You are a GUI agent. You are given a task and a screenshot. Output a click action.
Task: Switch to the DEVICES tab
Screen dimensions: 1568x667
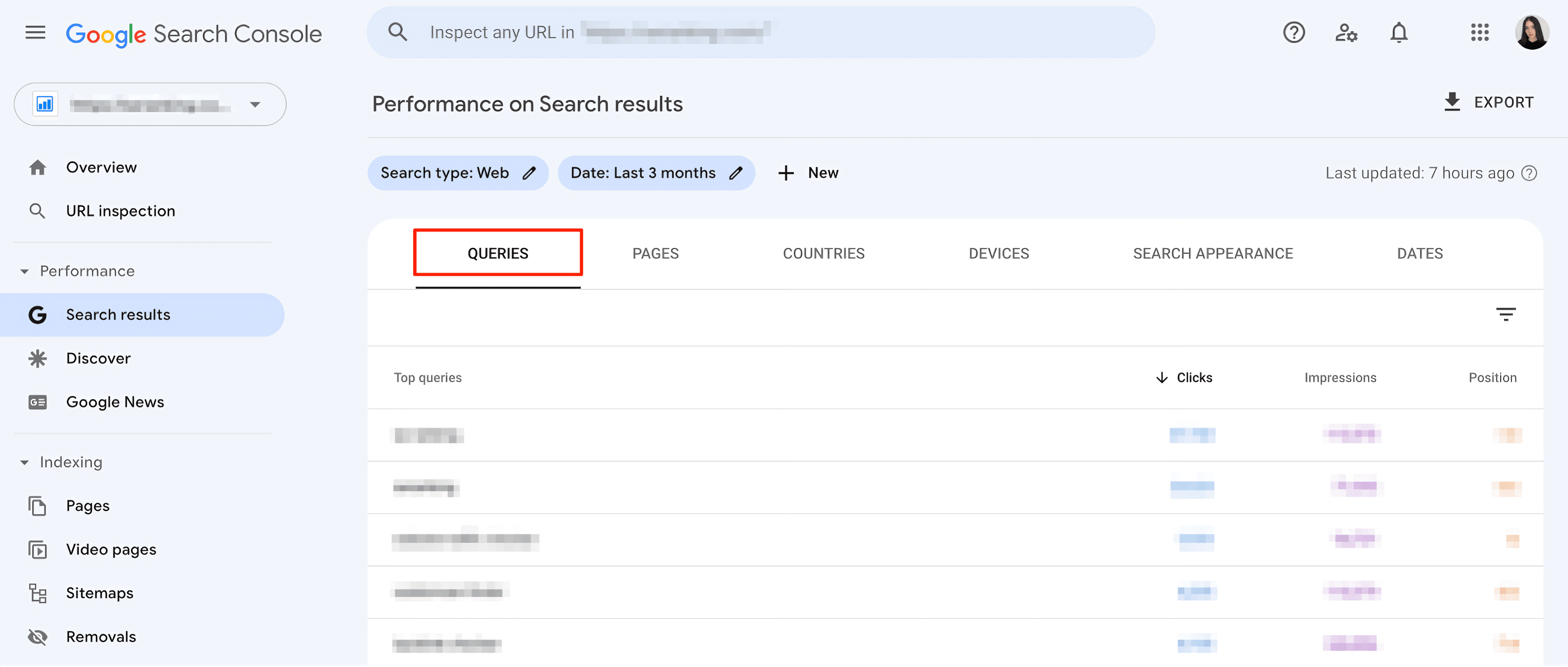(x=998, y=254)
